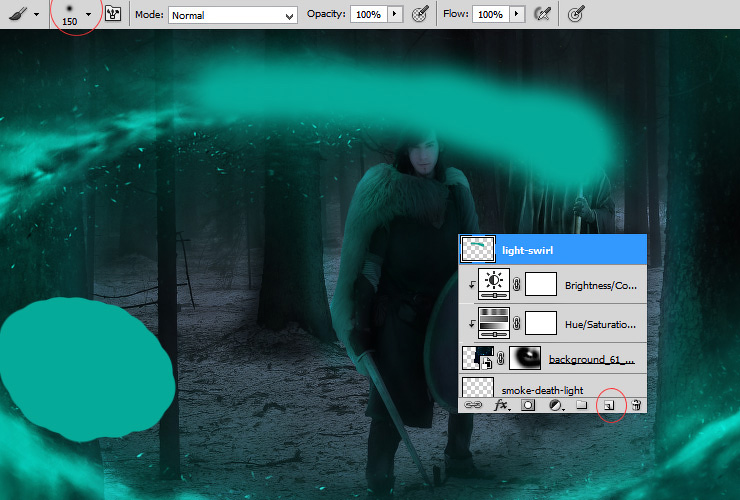
Task: Create a new group folder icon
Action: (x=581, y=405)
